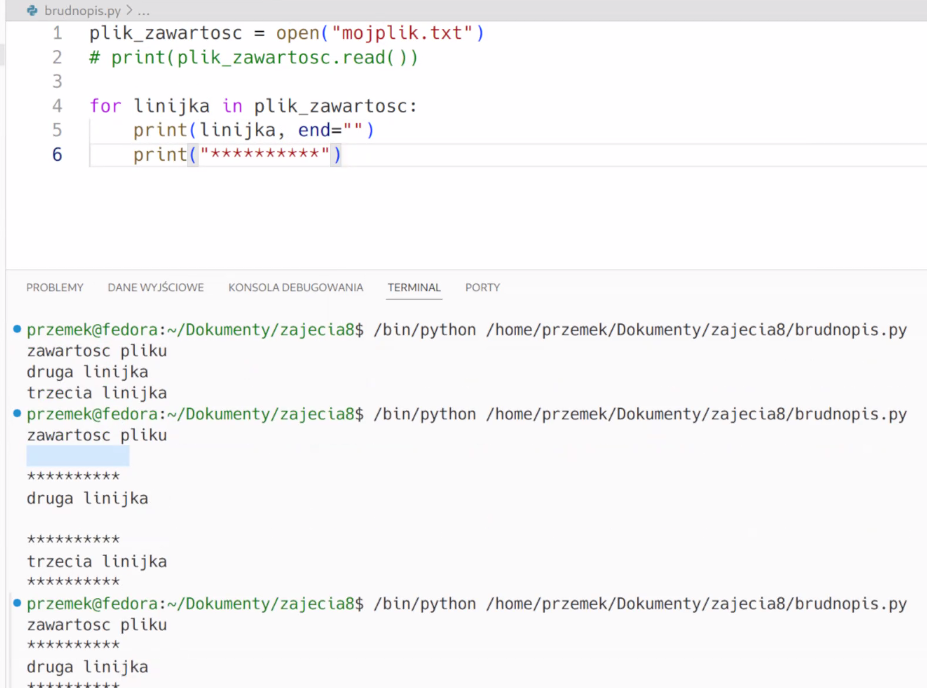Expand the breadcrumb ellipsis after brudnopis.py
Screen dimensions: 927x688
144,11
